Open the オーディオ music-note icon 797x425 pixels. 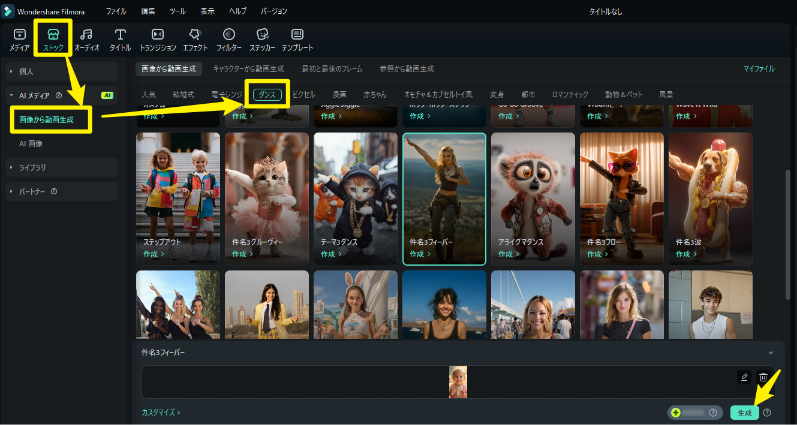coord(87,35)
